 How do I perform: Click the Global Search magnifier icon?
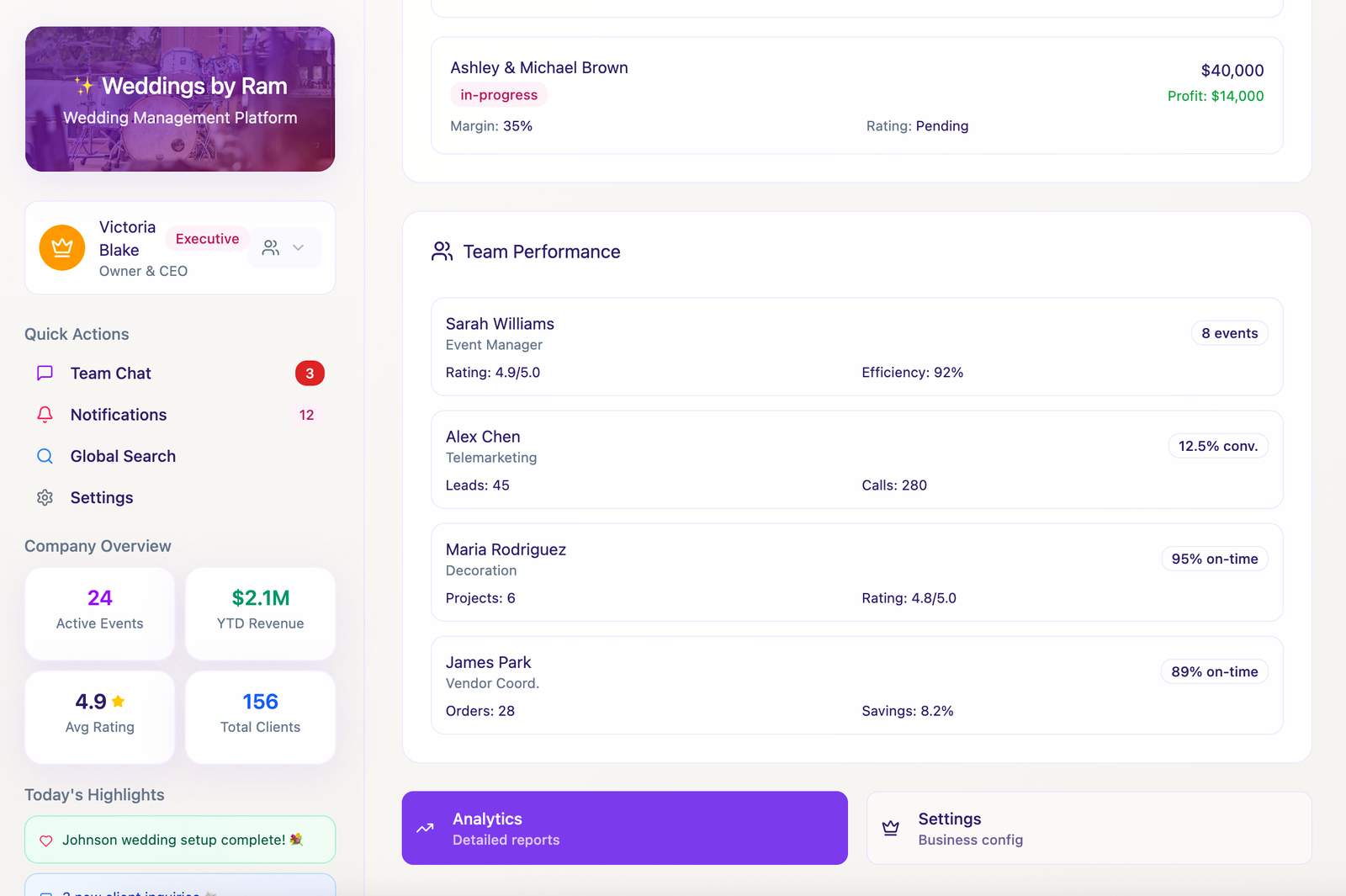tap(45, 456)
